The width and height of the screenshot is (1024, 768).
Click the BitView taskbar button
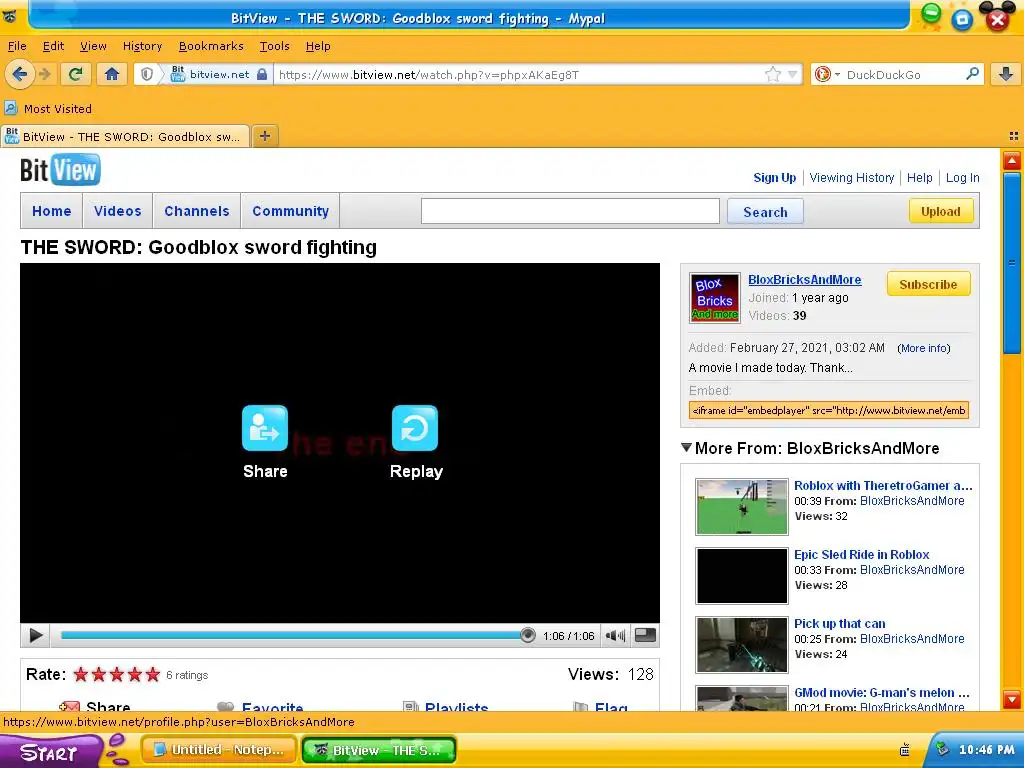click(379, 750)
